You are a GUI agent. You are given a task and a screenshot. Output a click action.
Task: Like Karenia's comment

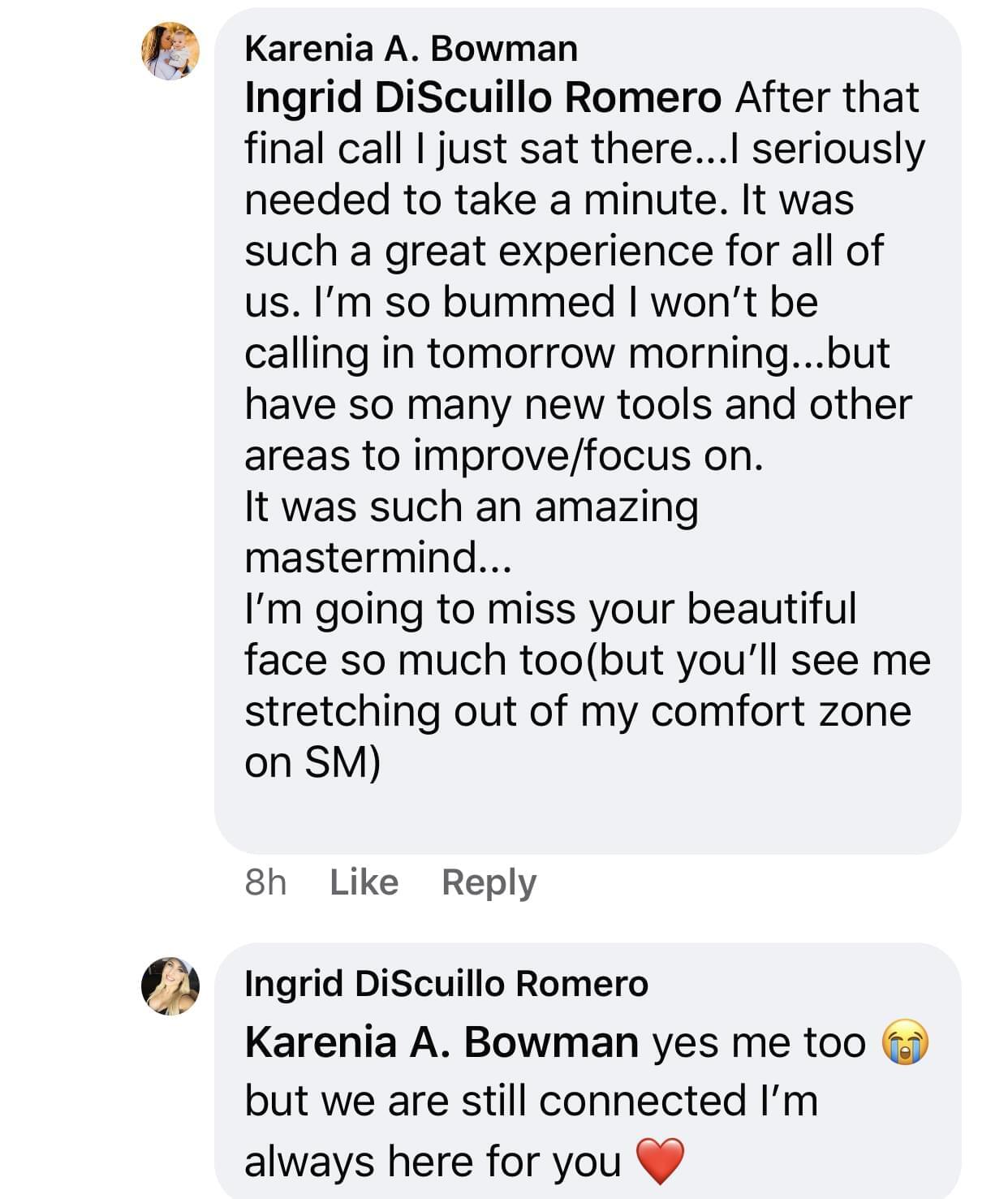click(364, 882)
